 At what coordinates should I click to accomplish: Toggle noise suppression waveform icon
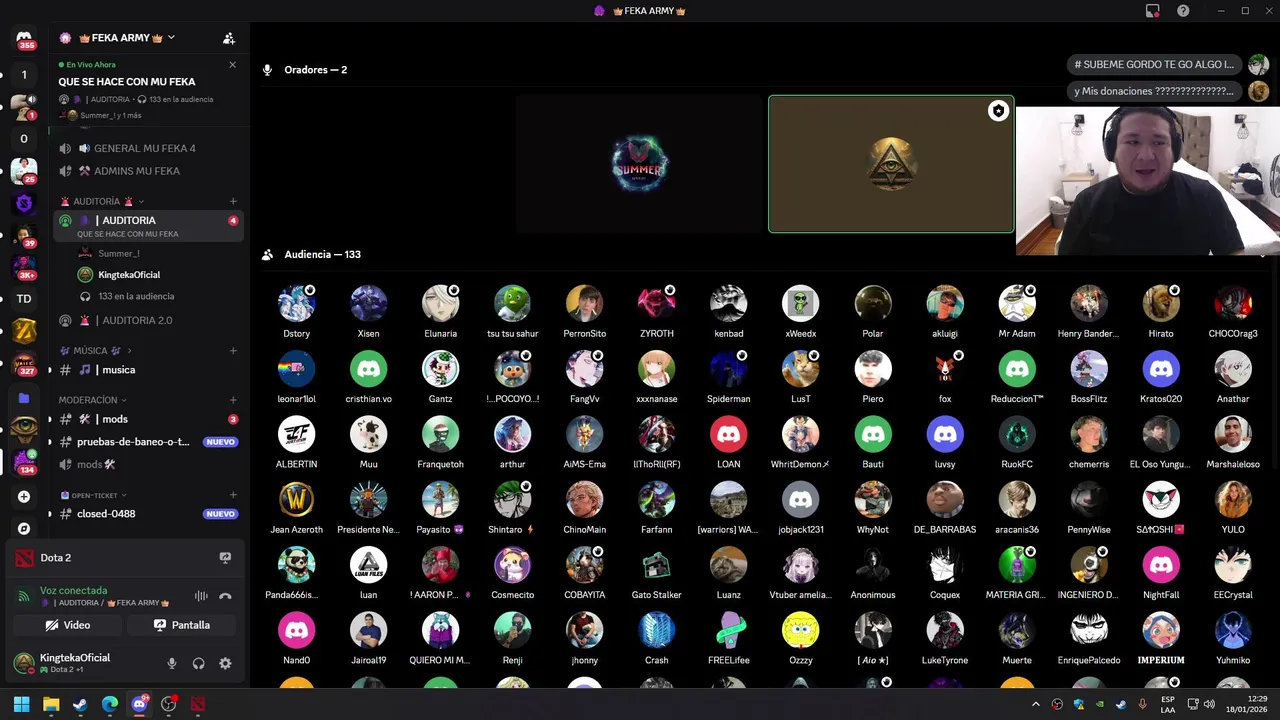(x=201, y=596)
